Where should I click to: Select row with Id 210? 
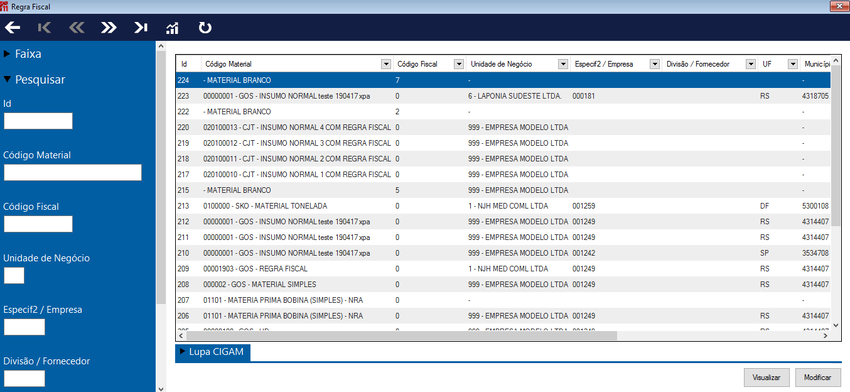[503, 253]
